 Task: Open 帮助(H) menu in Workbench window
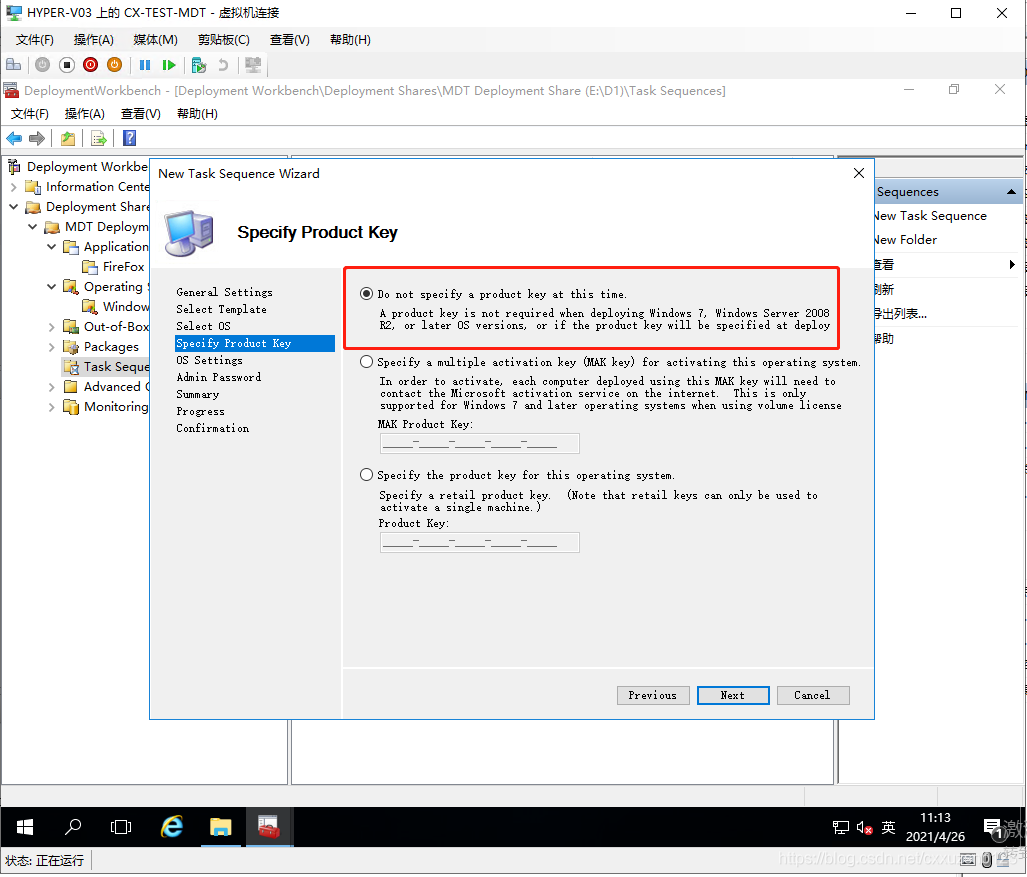197,114
